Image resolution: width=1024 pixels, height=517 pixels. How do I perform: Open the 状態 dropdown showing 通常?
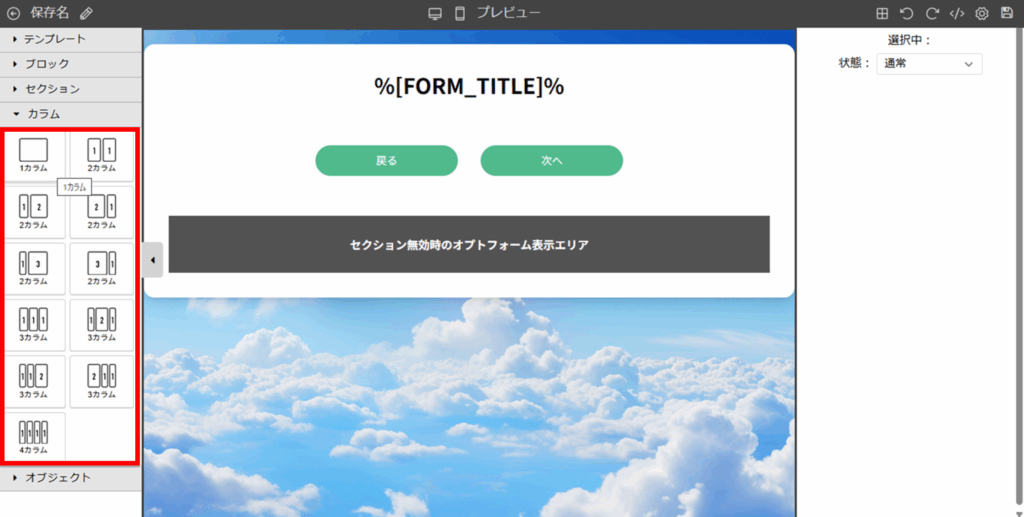[x=929, y=64]
